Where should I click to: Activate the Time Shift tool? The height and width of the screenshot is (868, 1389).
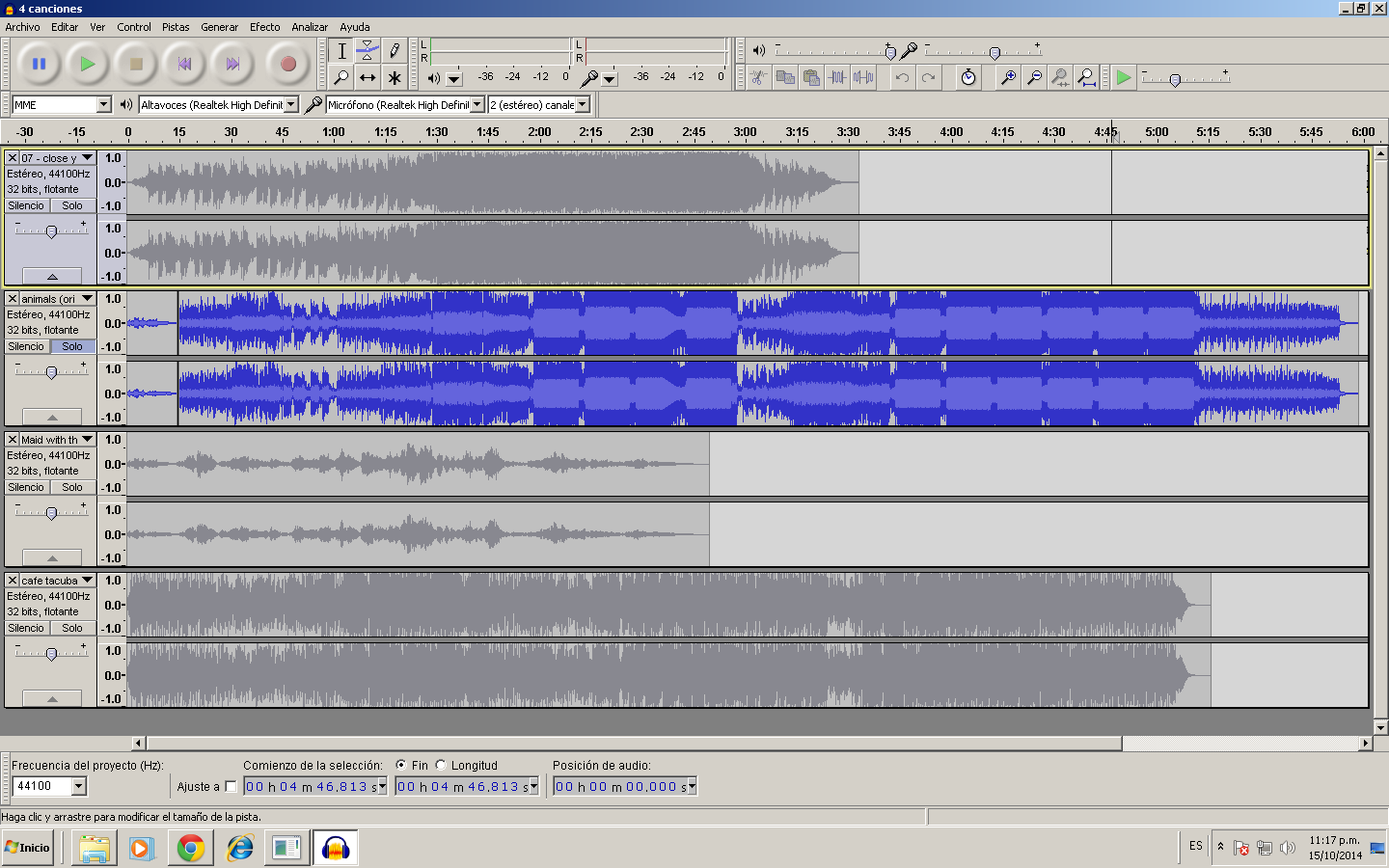pyautogui.click(x=368, y=77)
